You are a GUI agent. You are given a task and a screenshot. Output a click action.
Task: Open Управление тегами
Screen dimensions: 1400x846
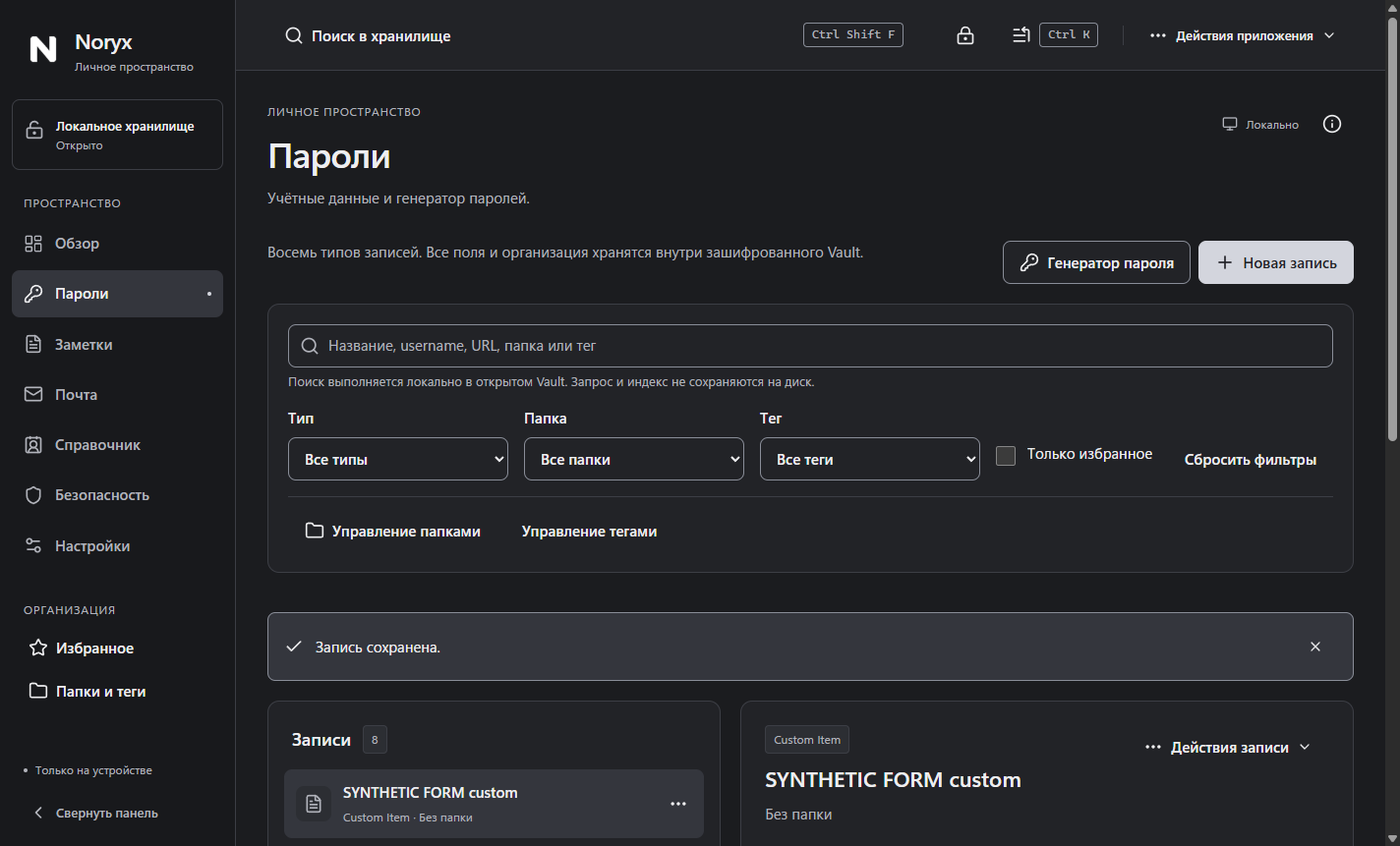(x=589, y=531)
